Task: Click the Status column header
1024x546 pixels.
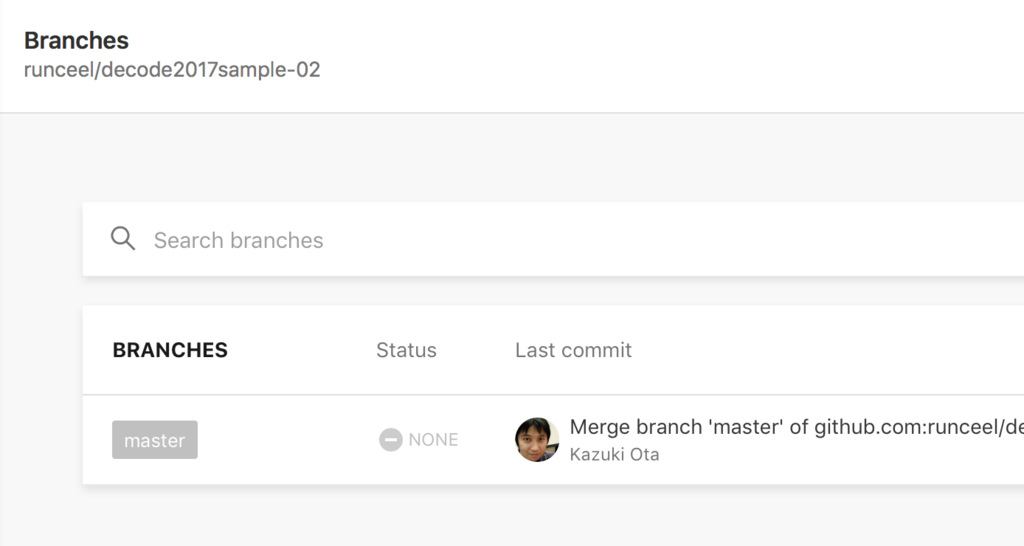Action: (406, 350)
